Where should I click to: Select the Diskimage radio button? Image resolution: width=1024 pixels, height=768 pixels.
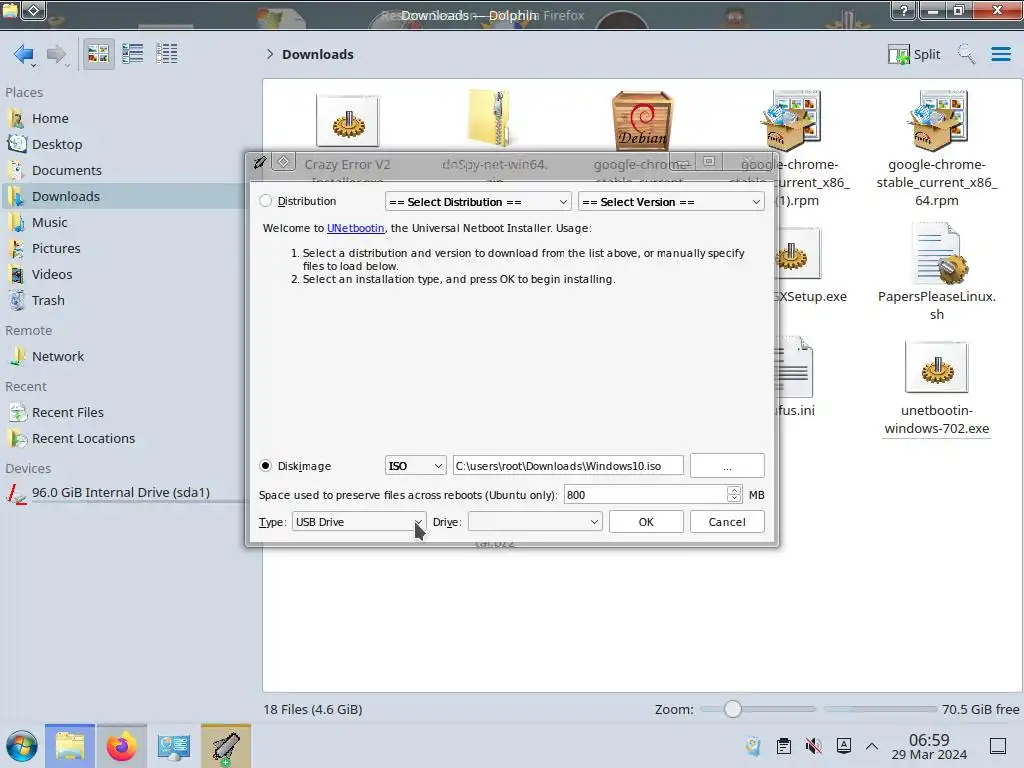pyautogui.click(x=265, y=466)
